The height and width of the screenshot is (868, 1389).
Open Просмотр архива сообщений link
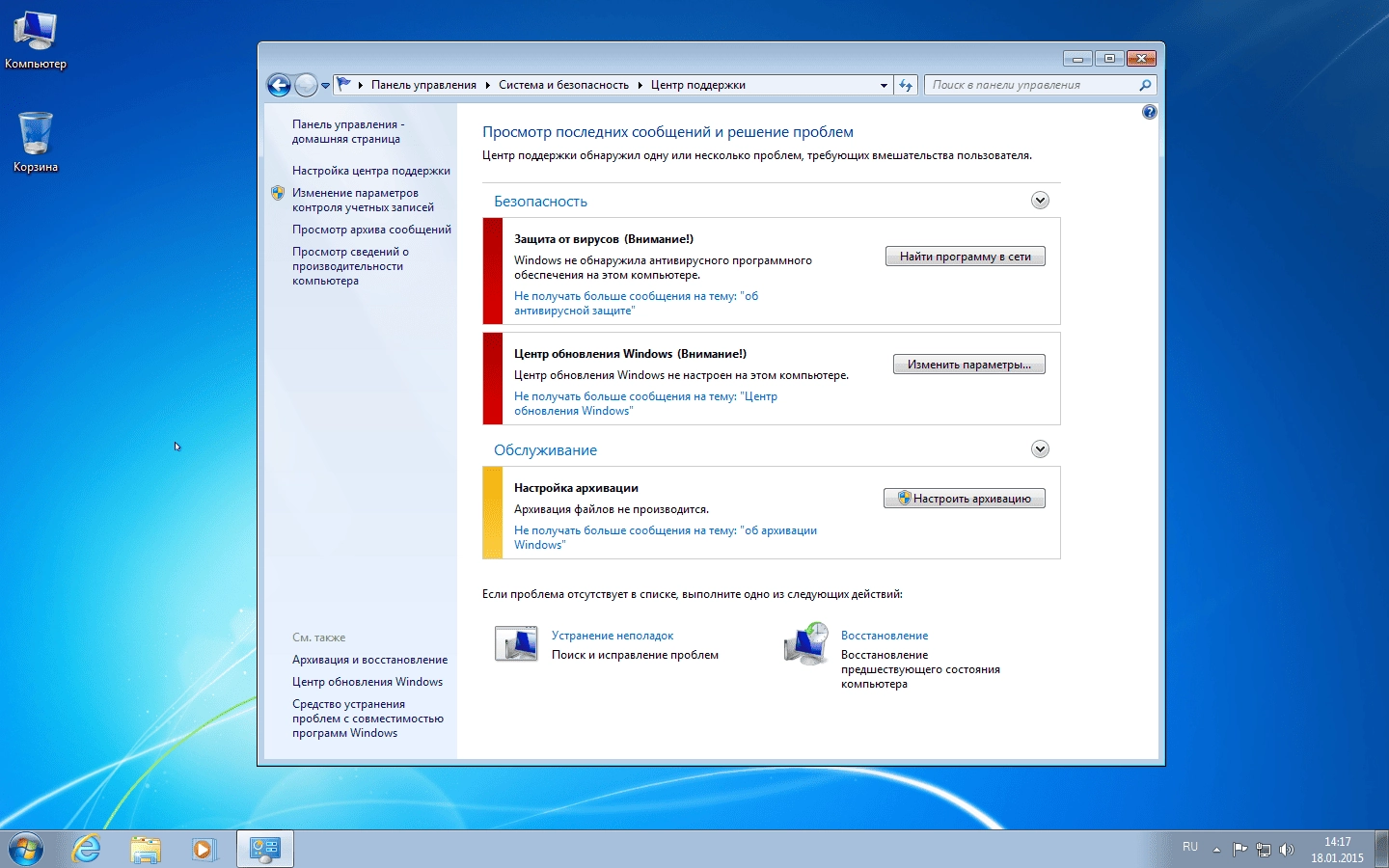[x=371, y=230]
